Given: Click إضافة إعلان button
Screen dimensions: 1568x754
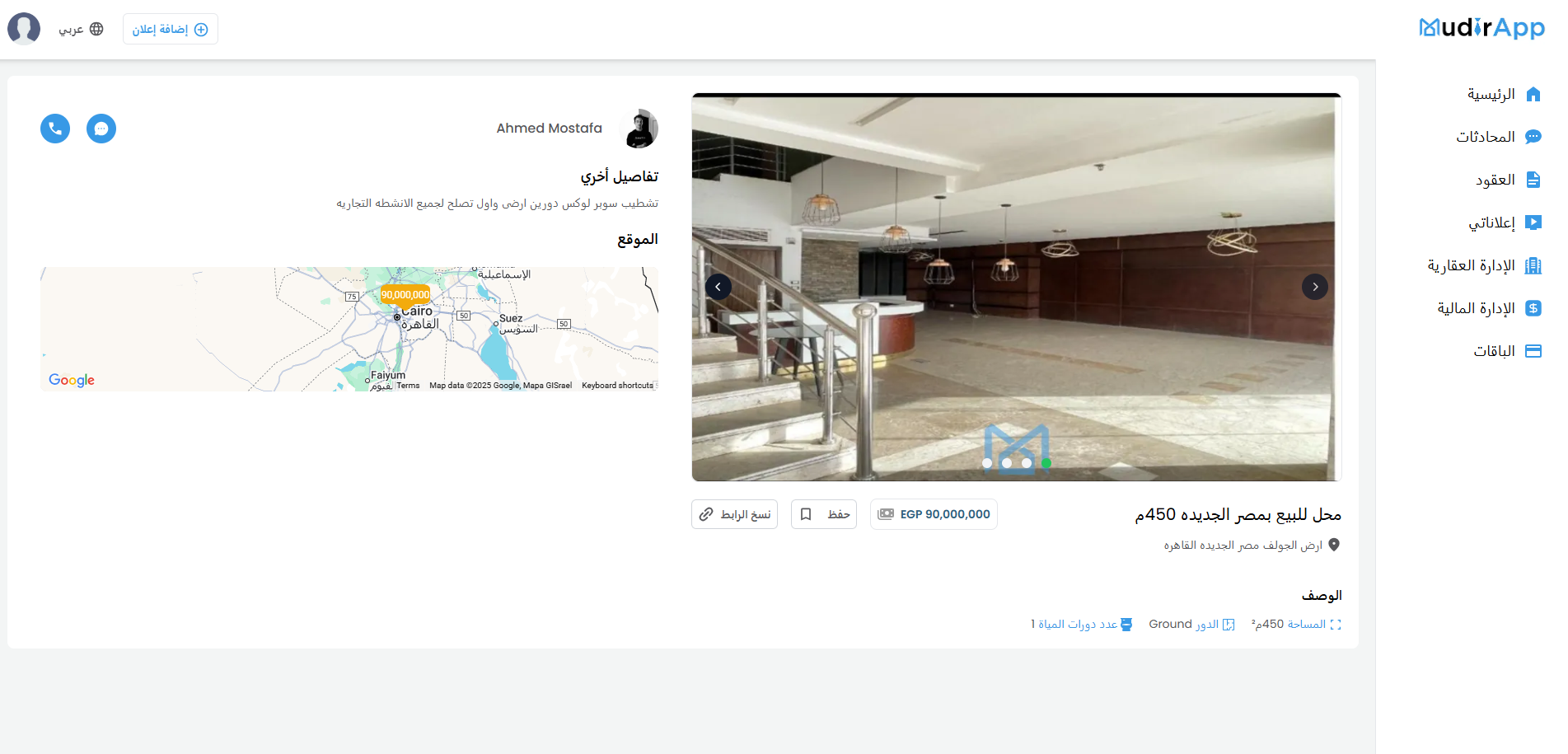Looking at the screenshot, I should click(170, 29).
